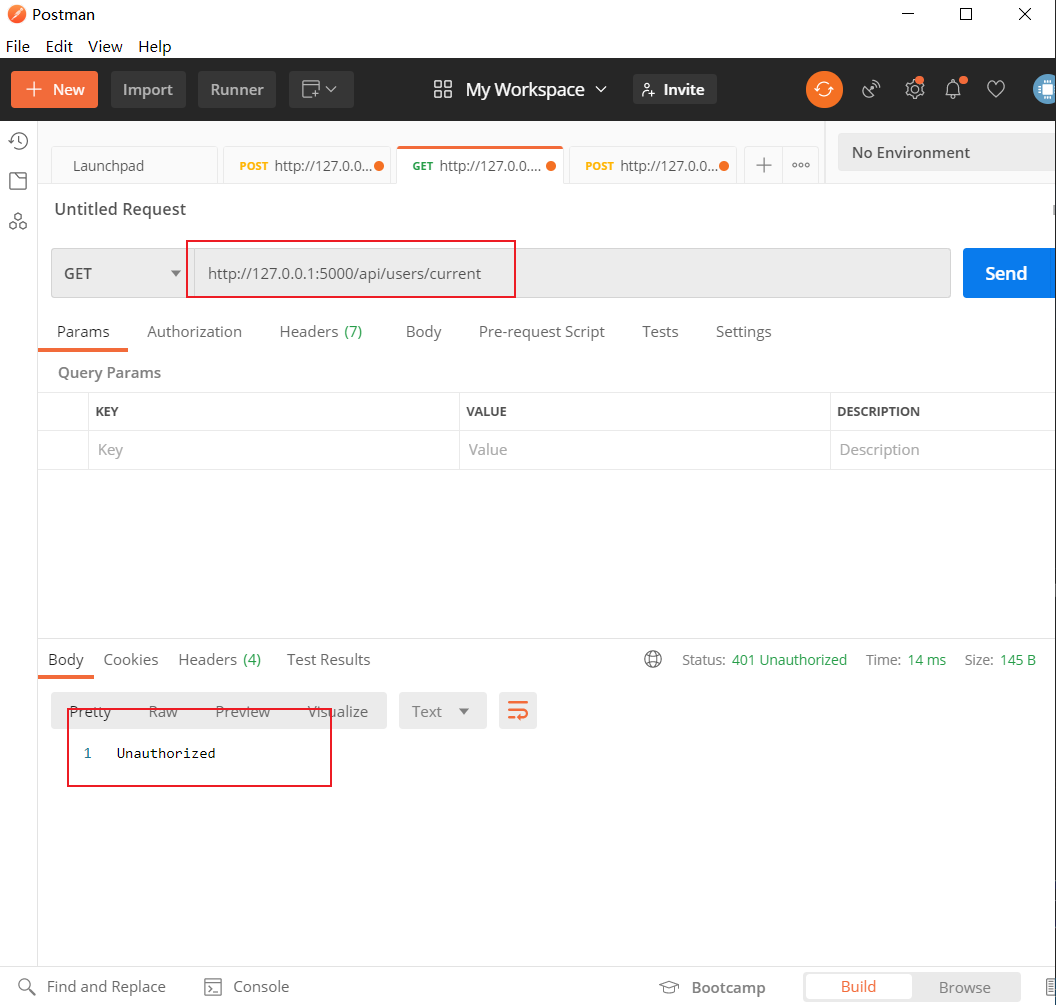
Task: Open the View menu
Action: [105, 46]
